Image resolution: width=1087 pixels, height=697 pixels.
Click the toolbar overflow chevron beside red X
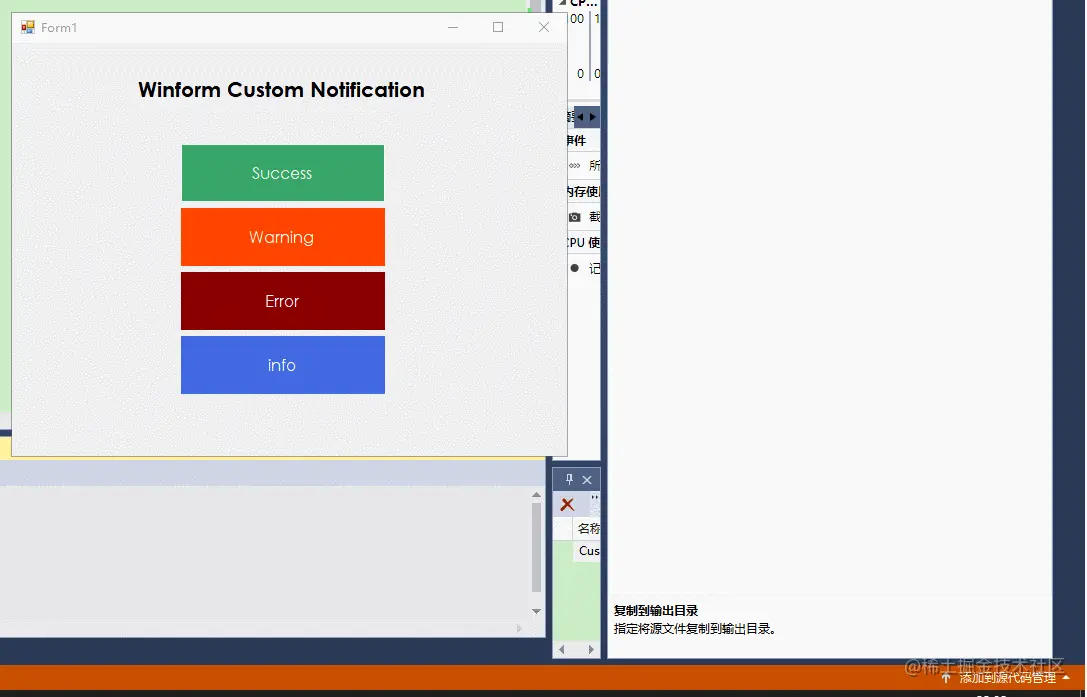[594, 497]
